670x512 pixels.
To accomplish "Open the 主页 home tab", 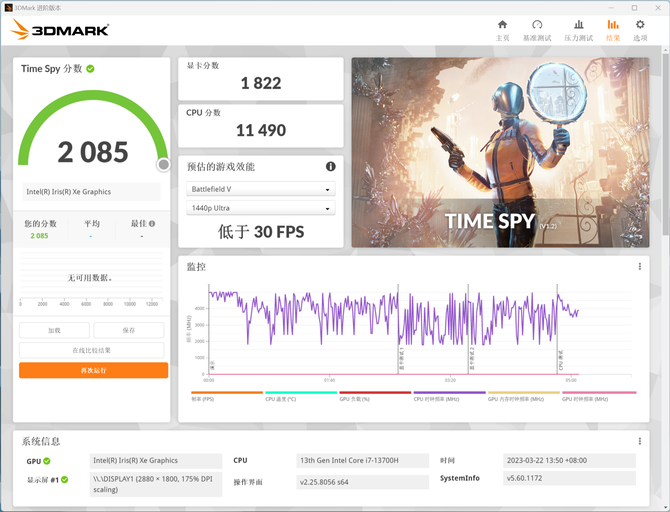I will point(502,30).
